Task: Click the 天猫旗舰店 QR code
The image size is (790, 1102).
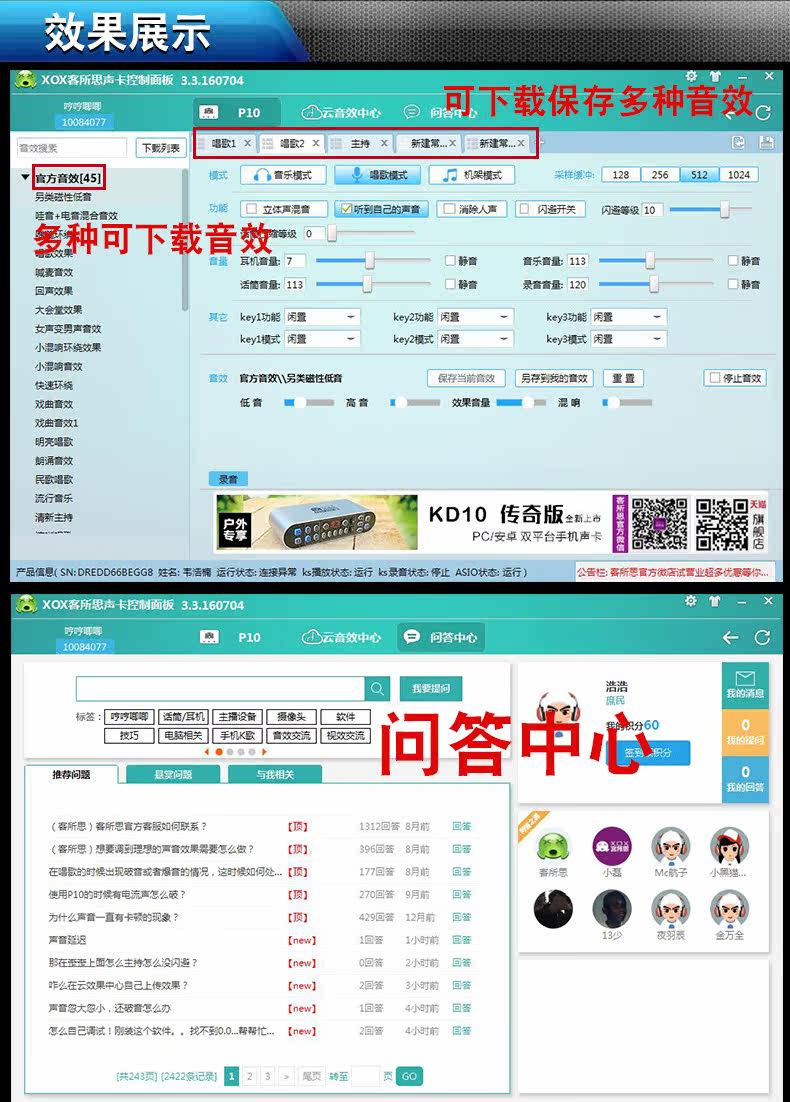Action: [x=722, y=524]
